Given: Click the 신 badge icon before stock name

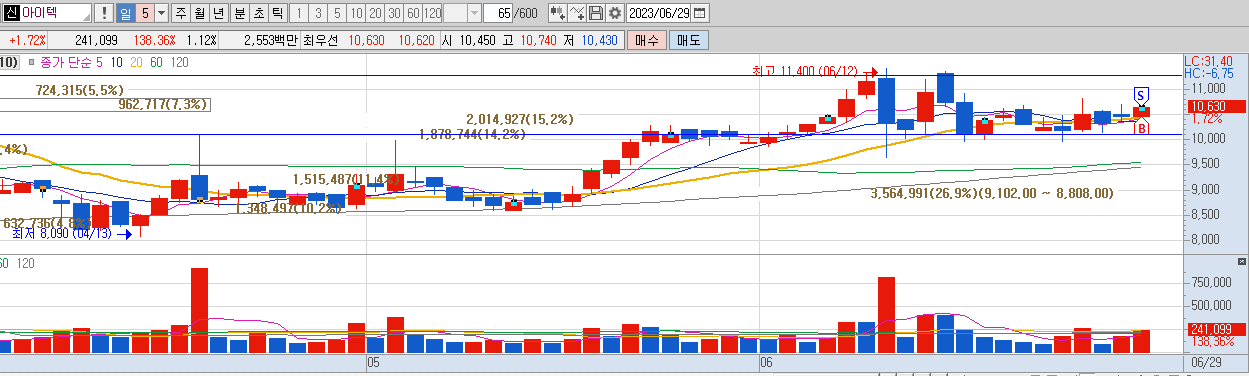Looking at the screenshot, I should [11, 13].
